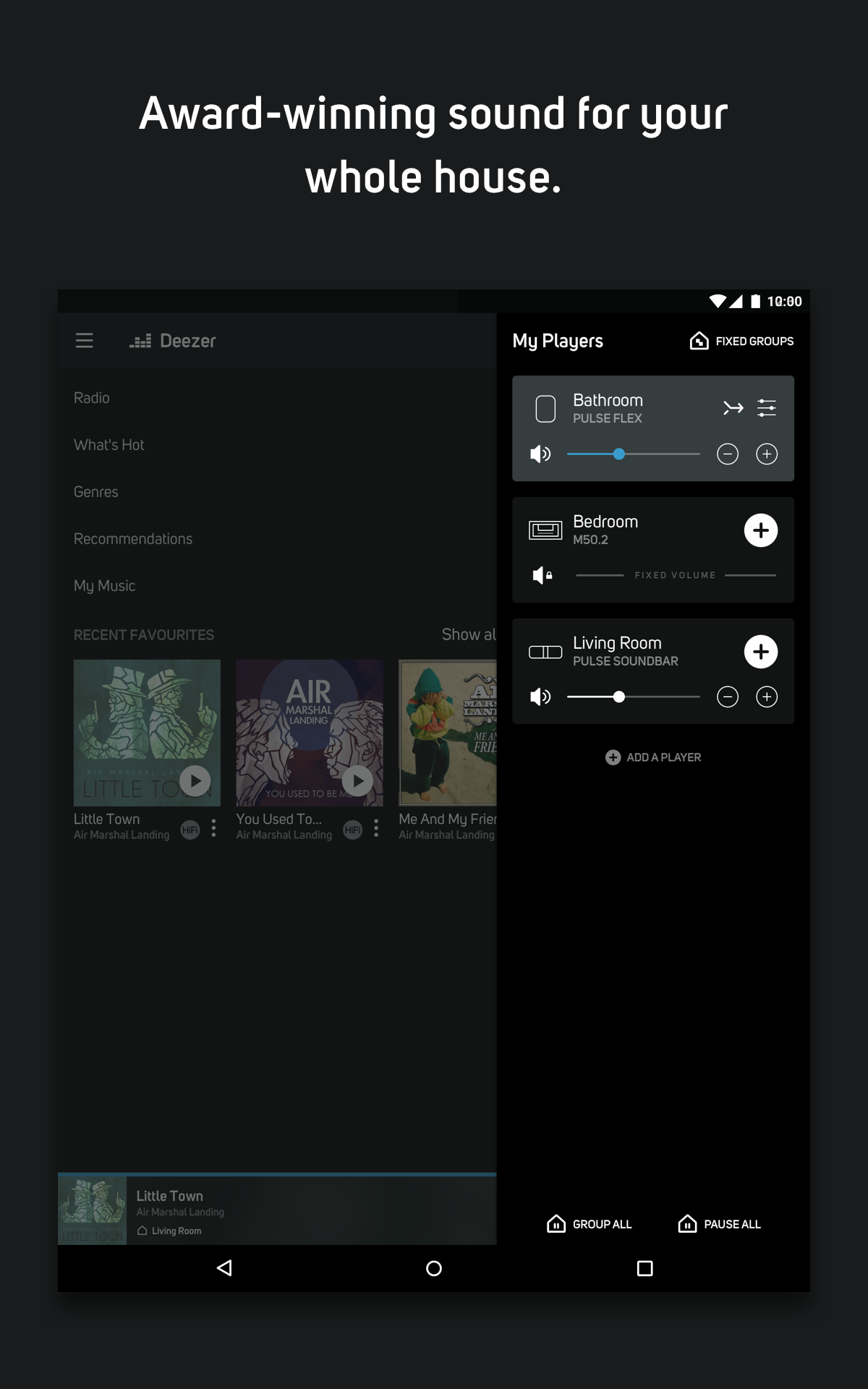Add Bedroom player to the group
The height and width of the screenshot is (1389, 868).
pyautogui.click(x=761, y=530)
